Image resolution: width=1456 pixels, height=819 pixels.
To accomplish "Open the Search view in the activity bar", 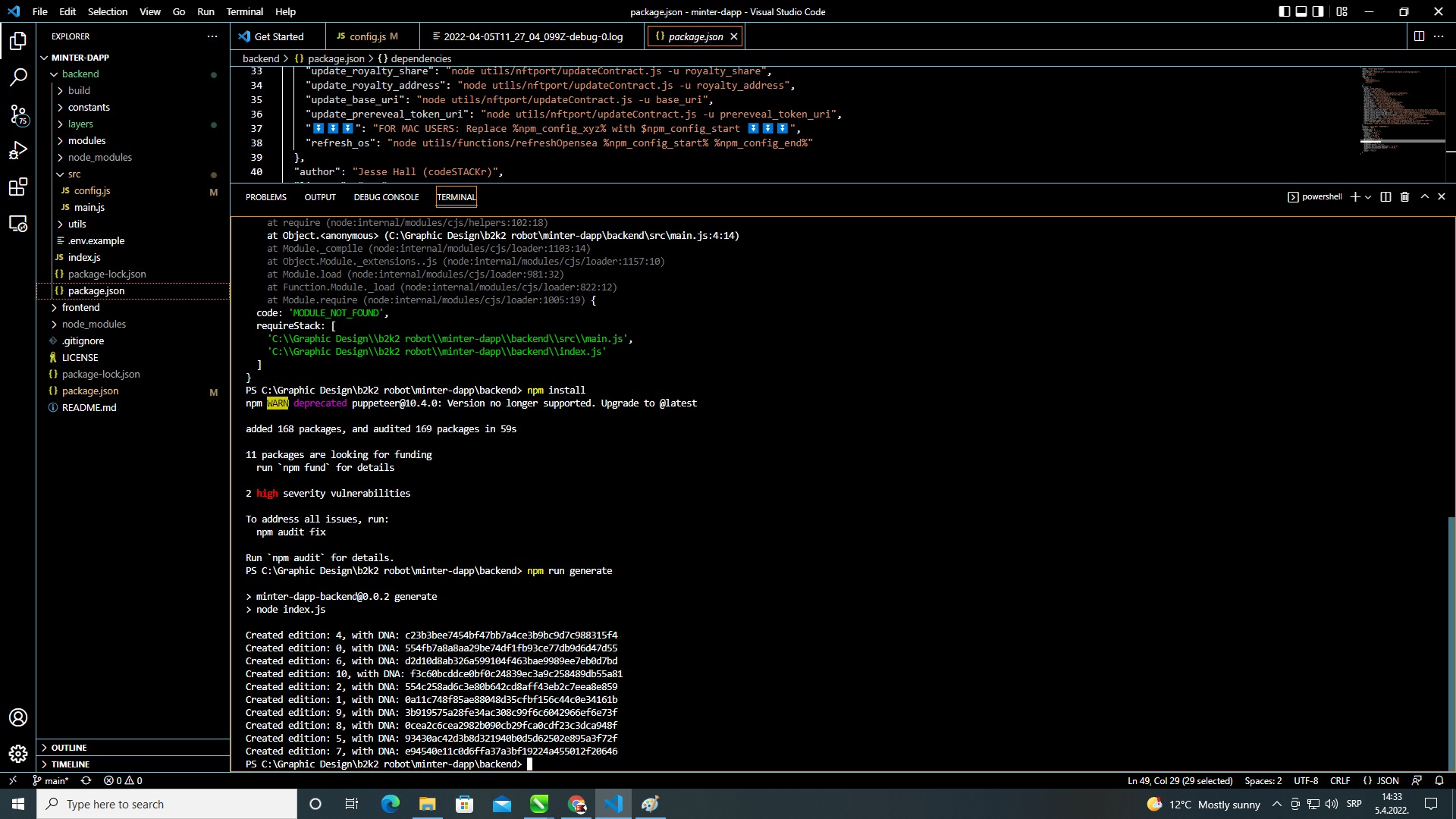I will 18,77.
